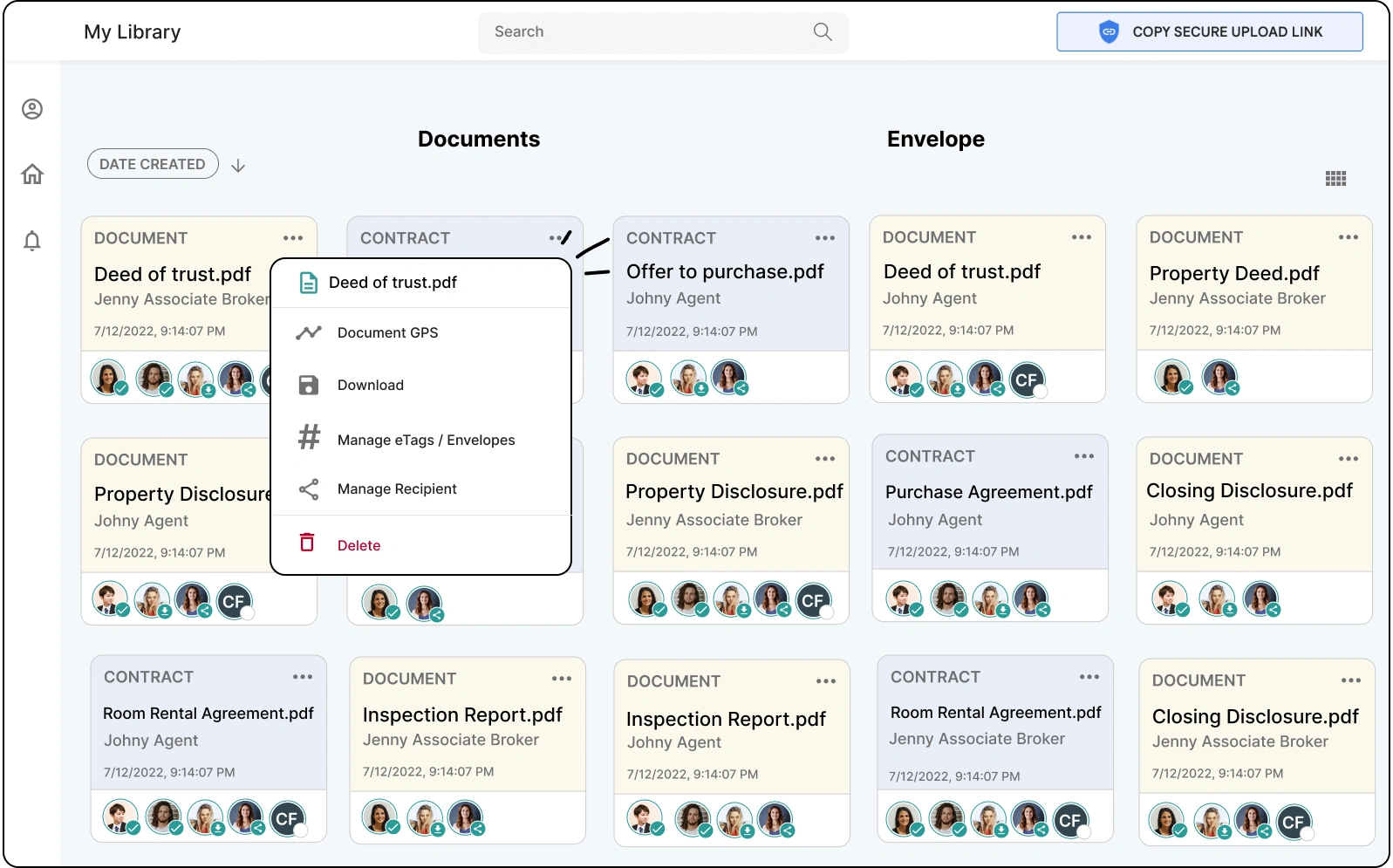
Task: Switch to grid view icon
Action: click(1335, 178)
